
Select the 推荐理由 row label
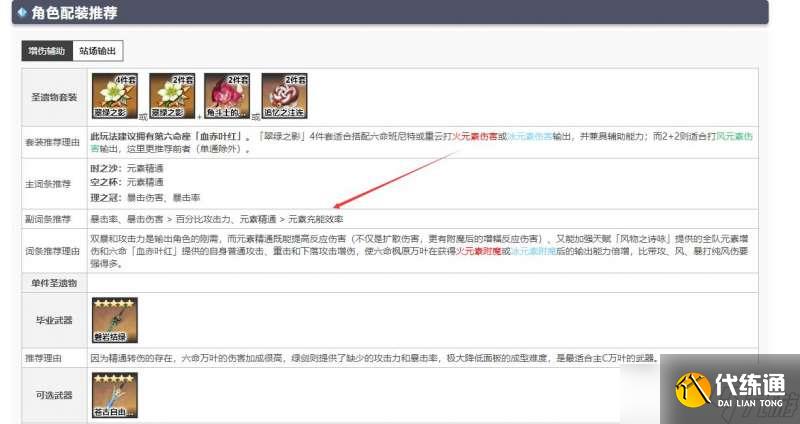[43, 358]
